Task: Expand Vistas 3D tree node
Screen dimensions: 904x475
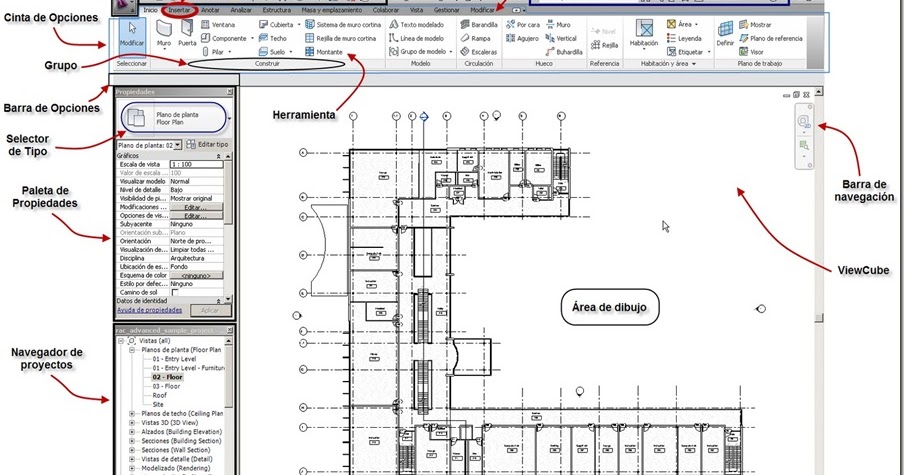Action: click(x=131, y=423)
